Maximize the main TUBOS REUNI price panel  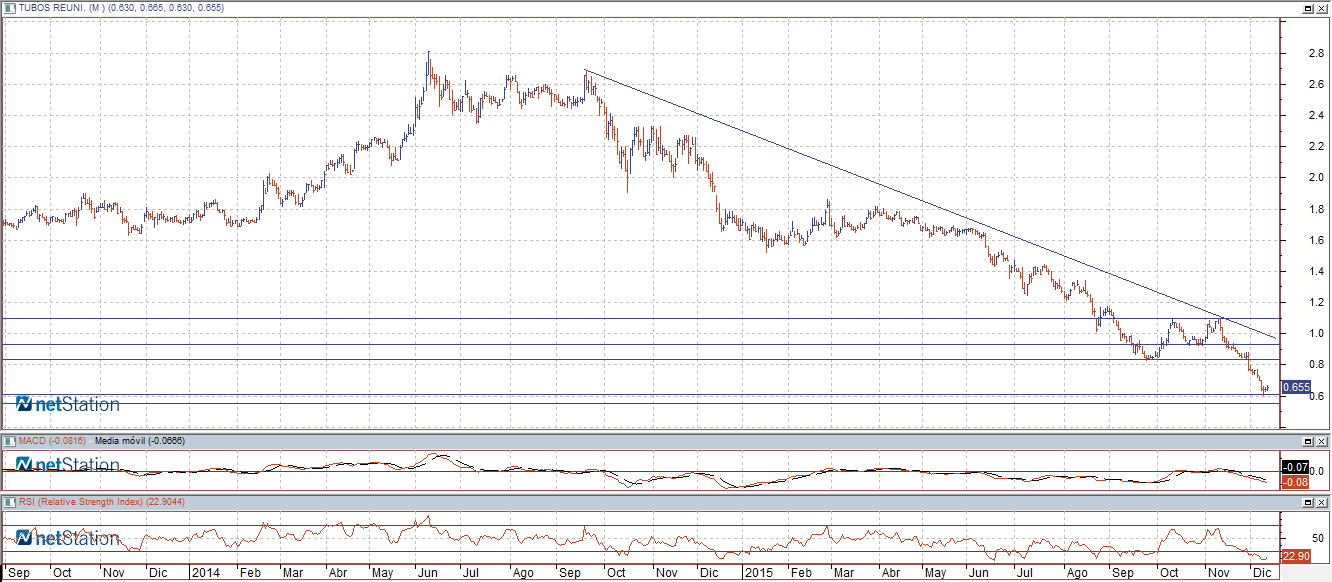1308,8
